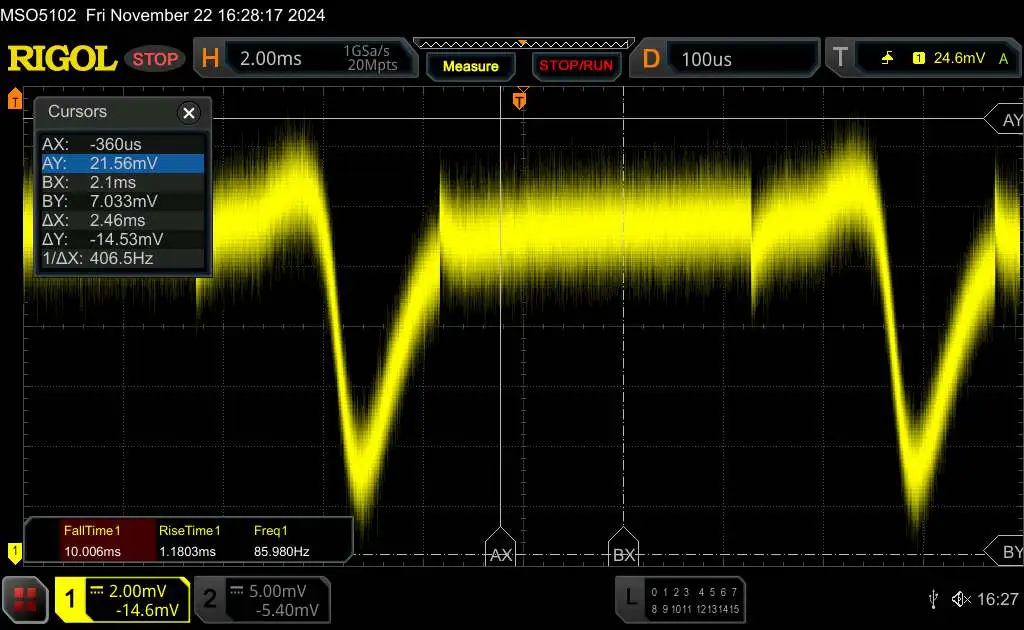Click the RIGOL logo

(62, 59)
